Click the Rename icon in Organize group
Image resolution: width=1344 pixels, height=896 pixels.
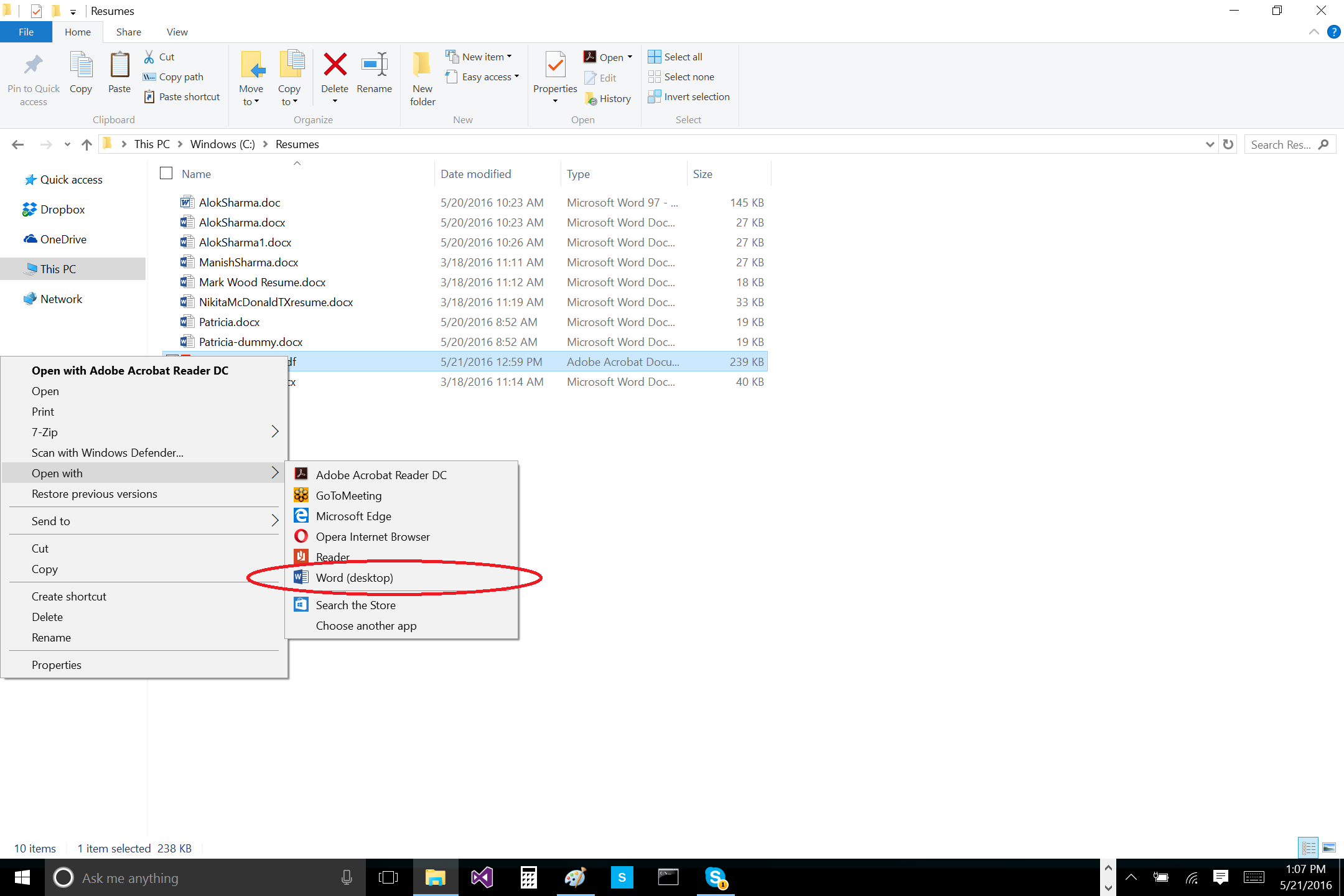(x=374, y=65)
